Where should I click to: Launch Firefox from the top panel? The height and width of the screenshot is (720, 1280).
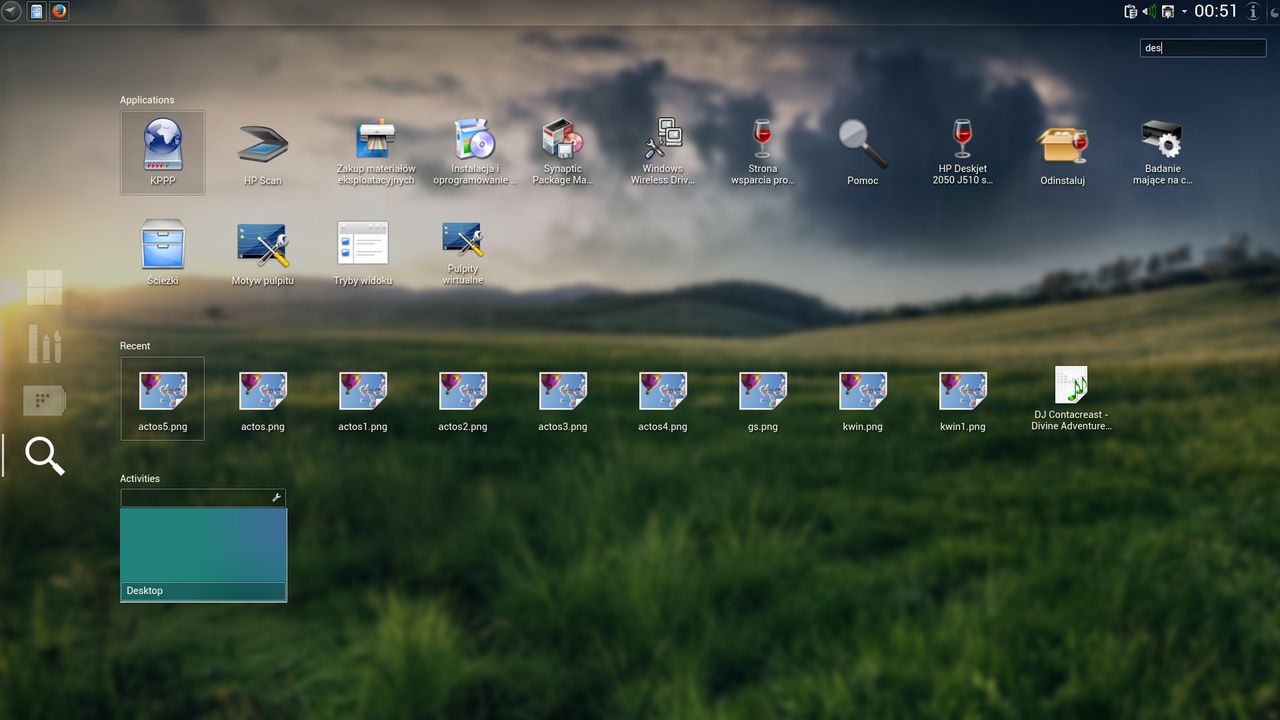point(59,11)
